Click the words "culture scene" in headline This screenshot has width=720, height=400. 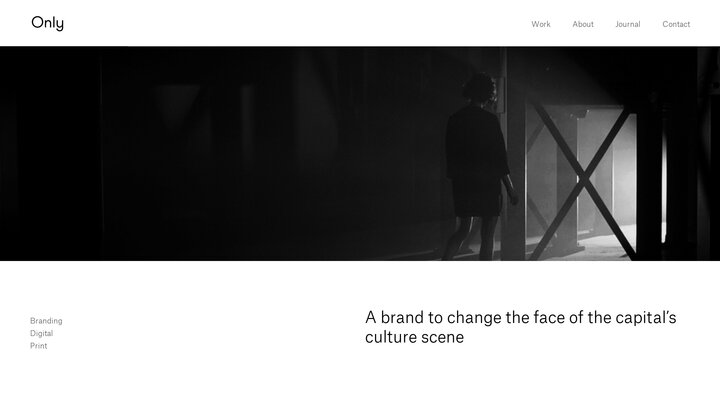(414, 337)
